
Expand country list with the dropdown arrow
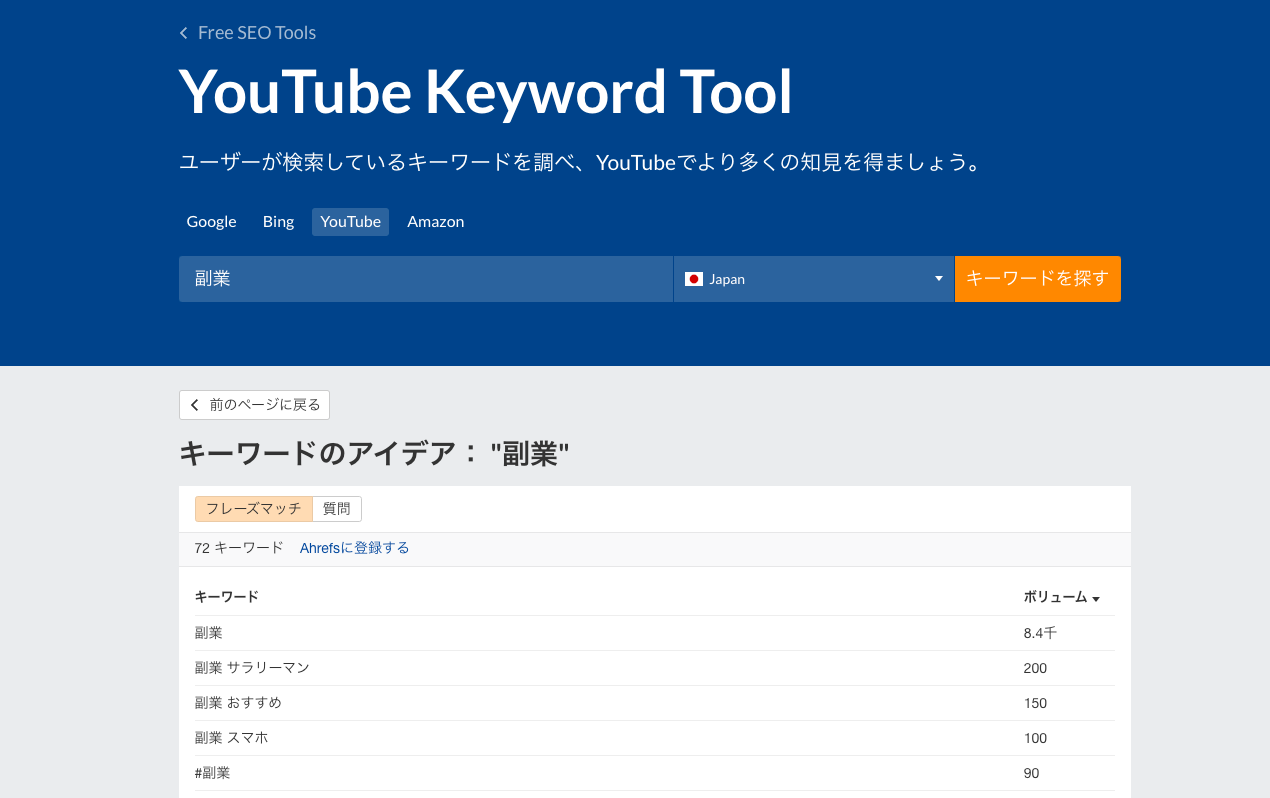point(939,279)
